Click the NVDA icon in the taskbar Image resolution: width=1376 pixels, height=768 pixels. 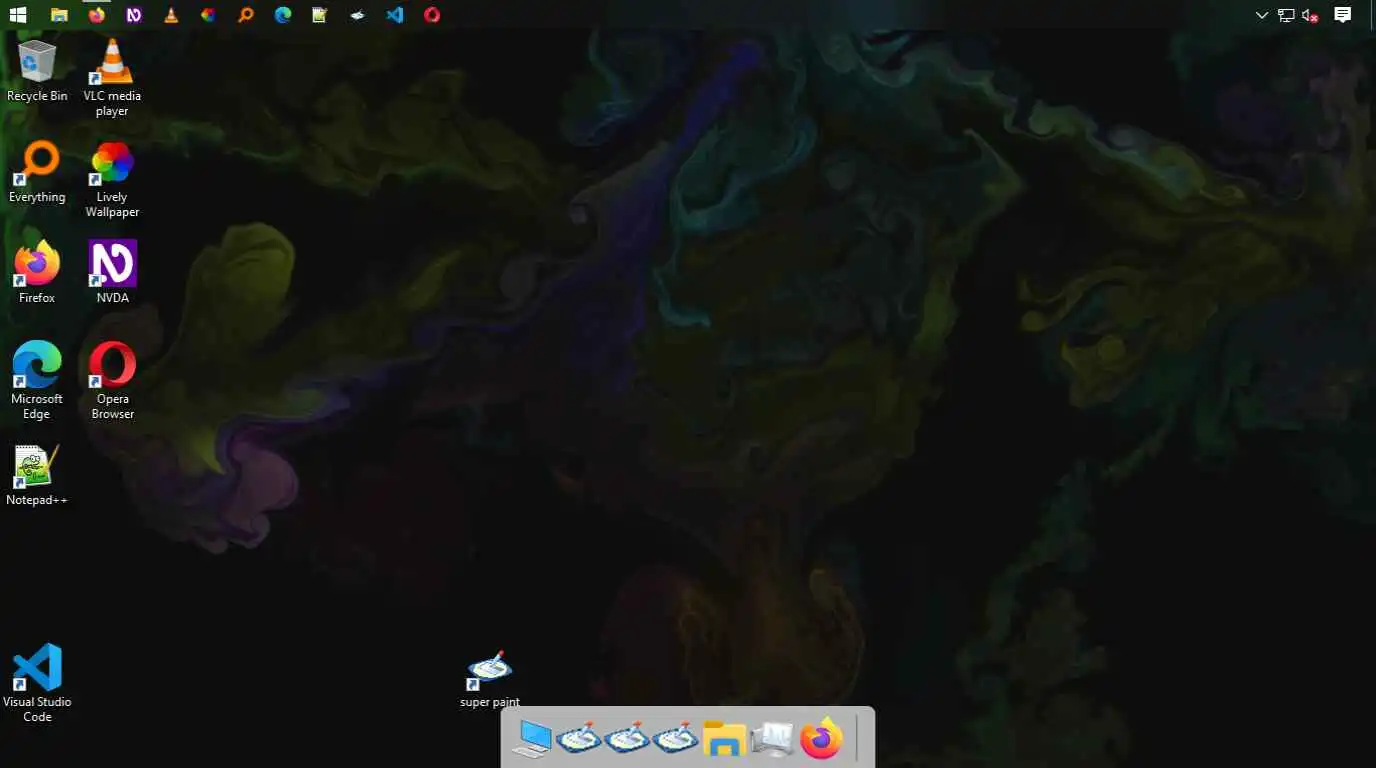(134, 15)
